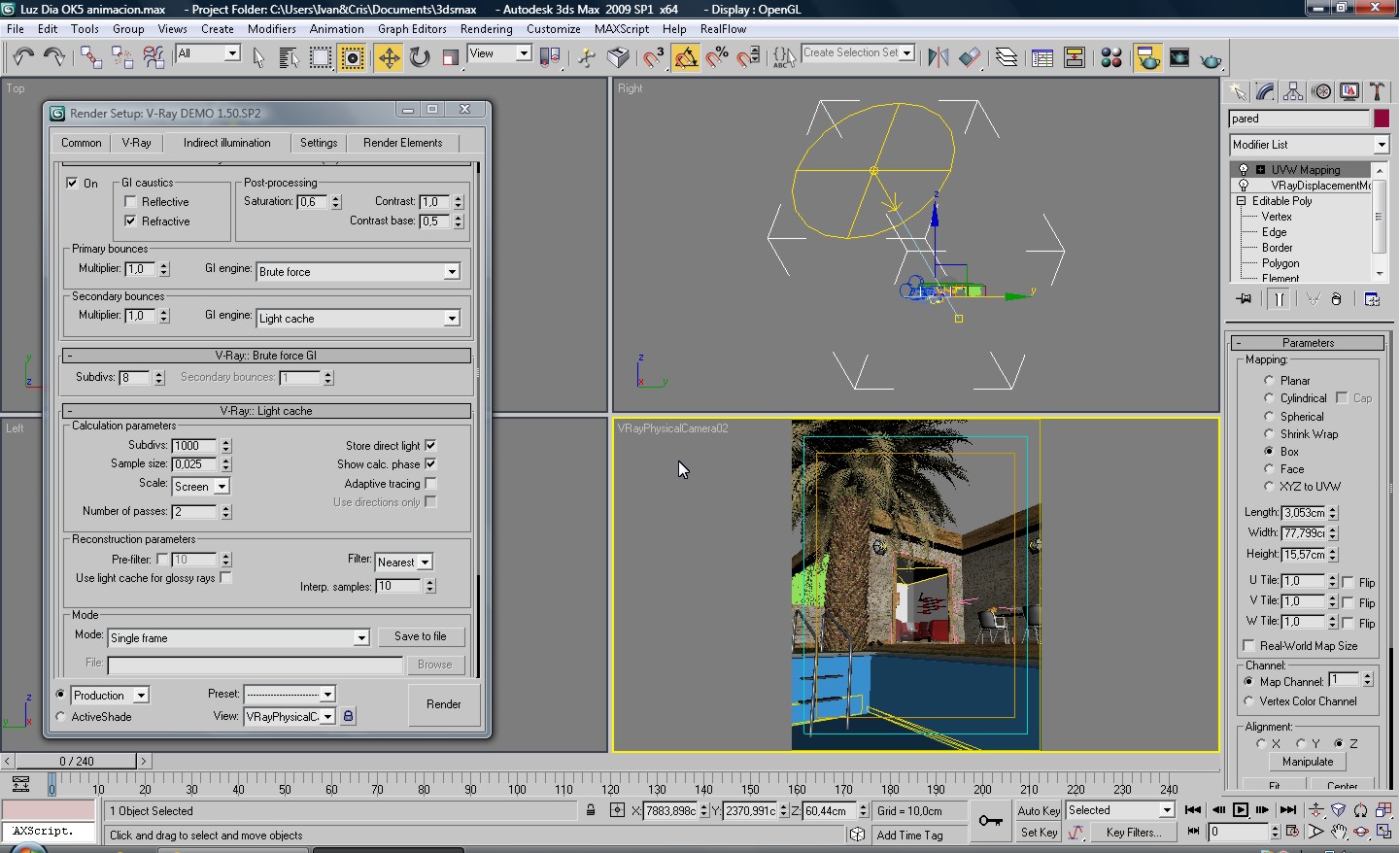Disable Refractive GI caustics

130,222
